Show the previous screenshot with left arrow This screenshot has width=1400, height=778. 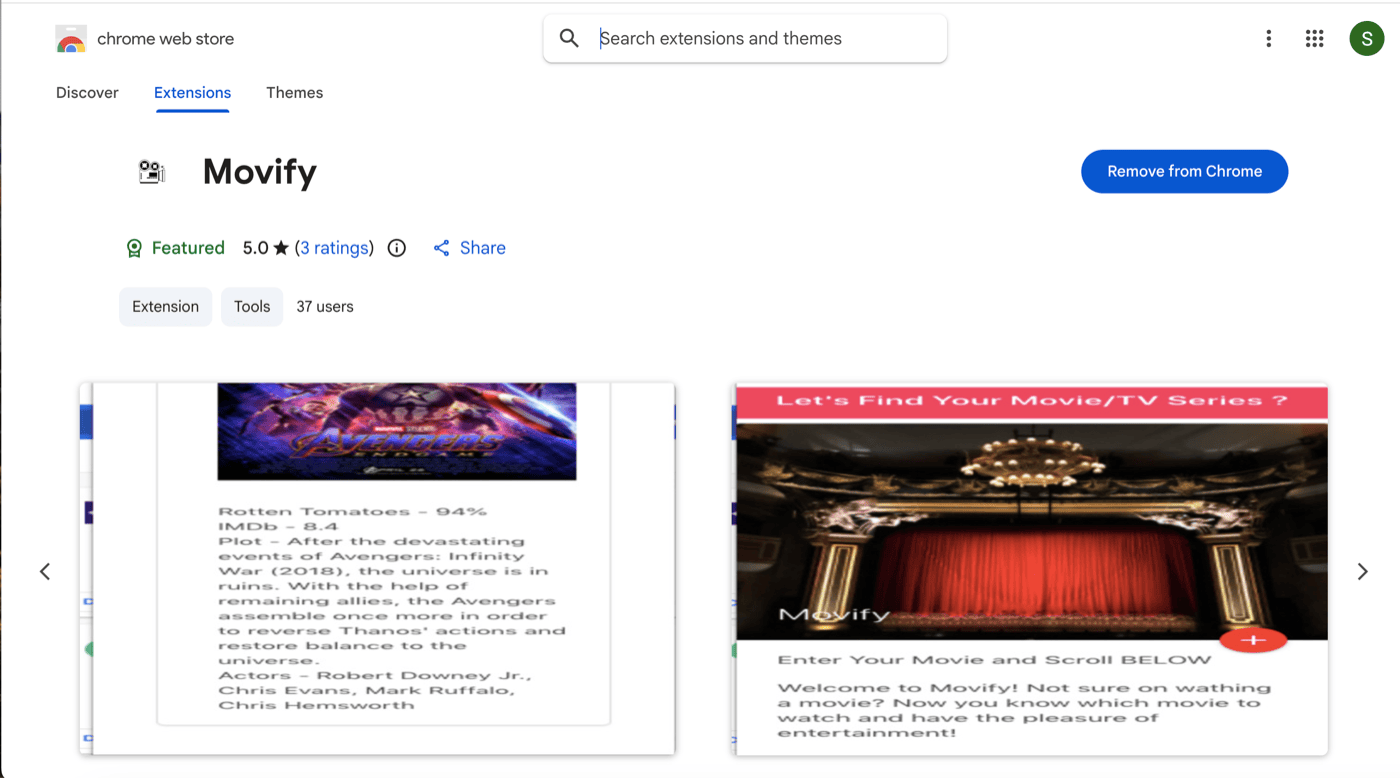[x=45, y=571]
